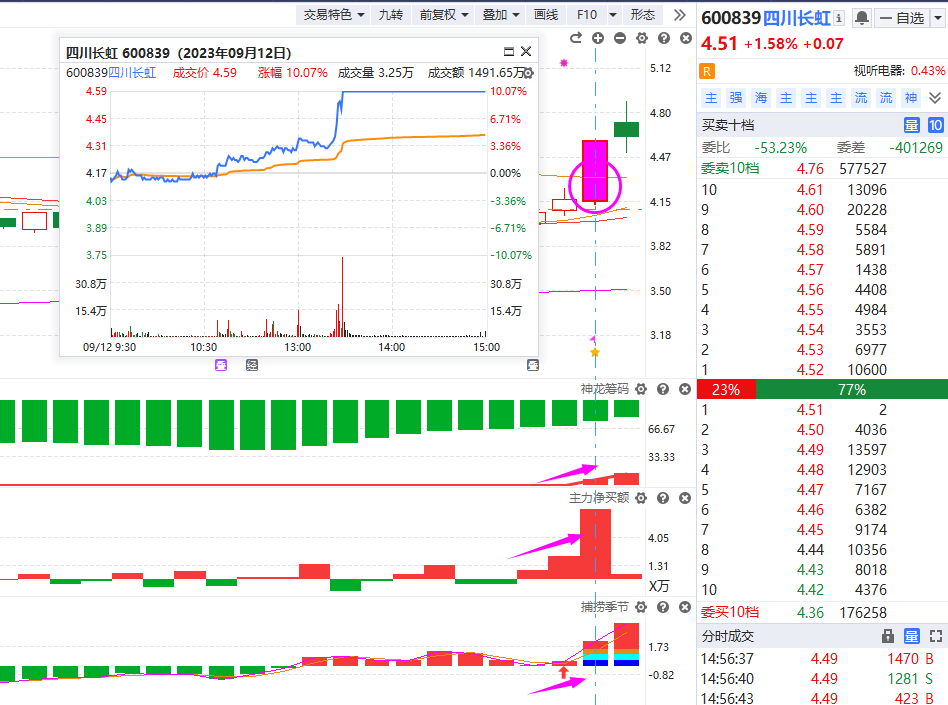
Task: Set a price alert with bell icon
Action: pyautogui.click(x=862, y=18)
